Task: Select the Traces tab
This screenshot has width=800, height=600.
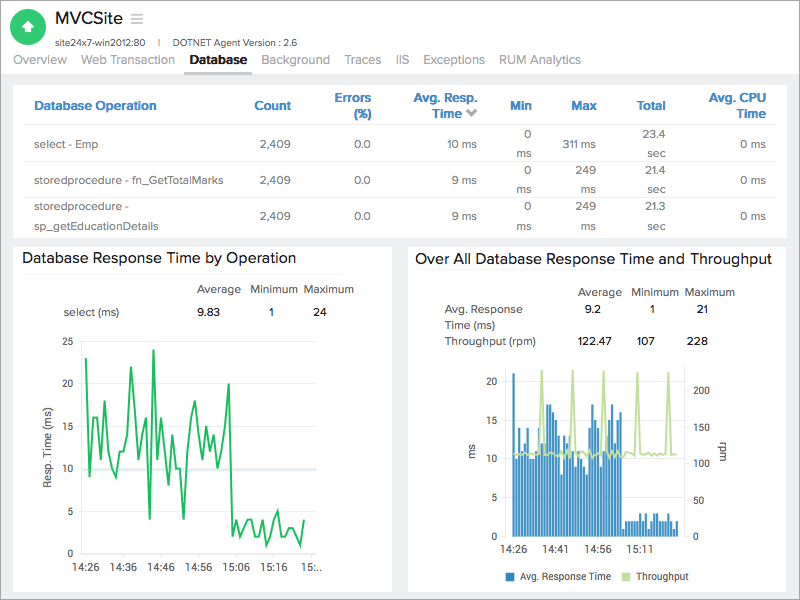Action: (363, 60)
